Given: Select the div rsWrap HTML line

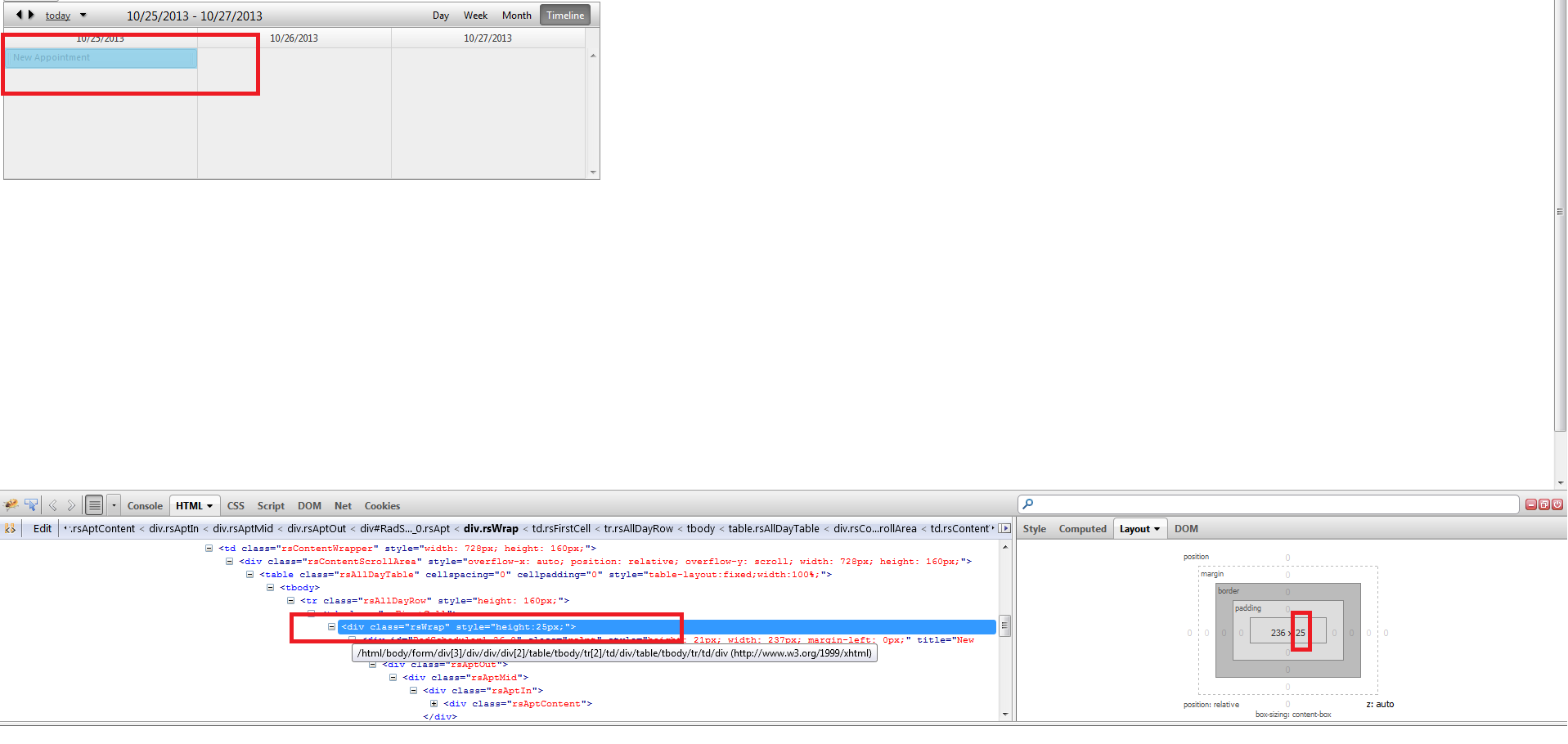Looking at the screenshot, I should [x=667, y=627].
